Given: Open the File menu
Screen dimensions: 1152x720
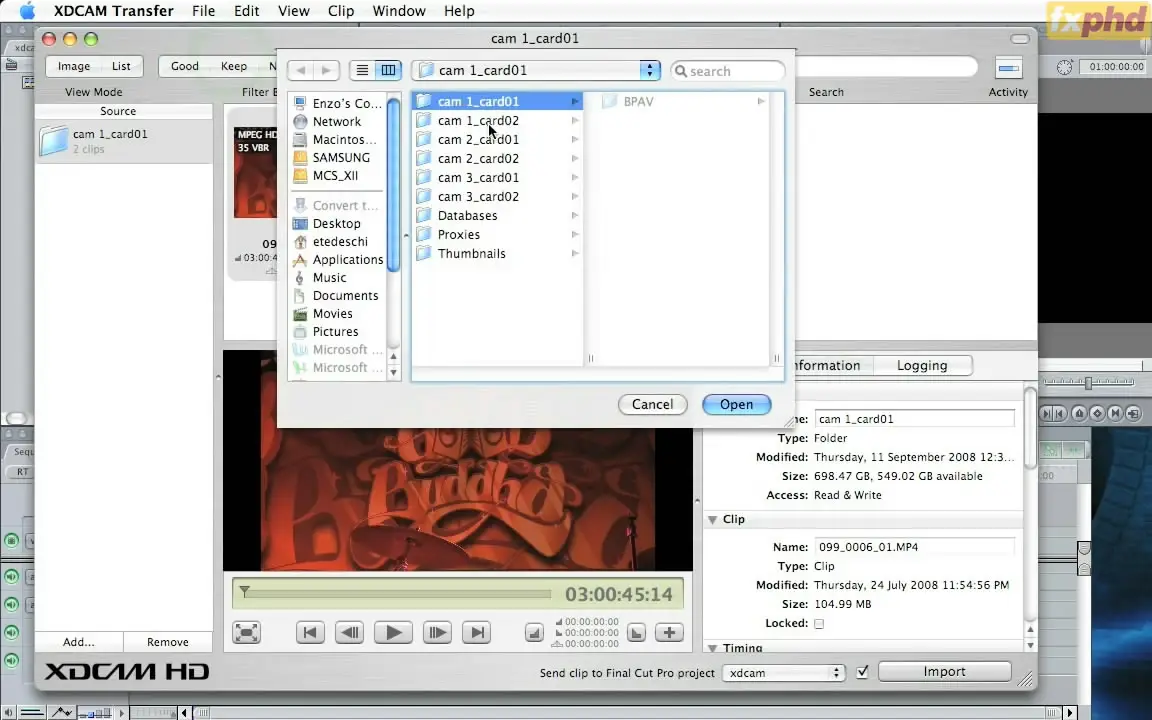Looking at the screenshot, I should (x=204, y=11).
